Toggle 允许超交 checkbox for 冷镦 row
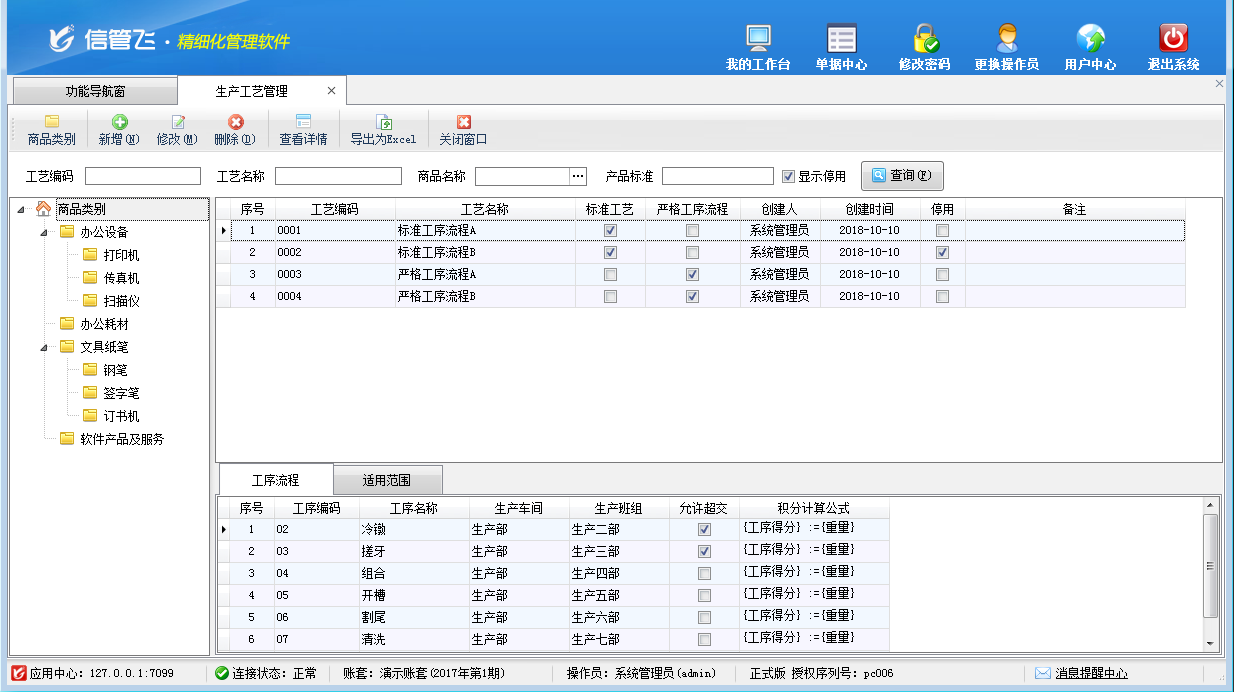 [704, 530]
